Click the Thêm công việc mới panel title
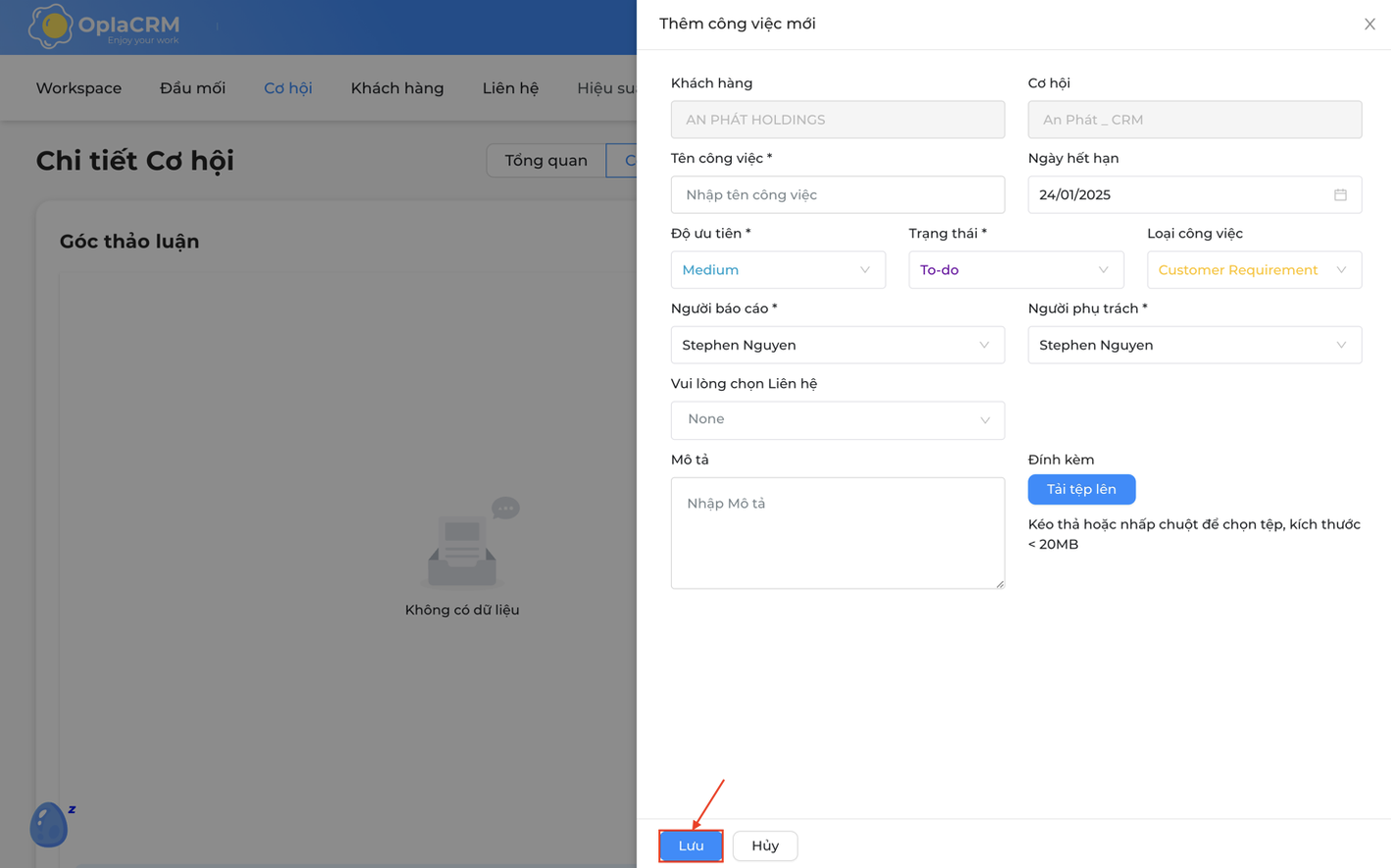This screenshot has width=1391, height=868. click(x=737, y=24)
